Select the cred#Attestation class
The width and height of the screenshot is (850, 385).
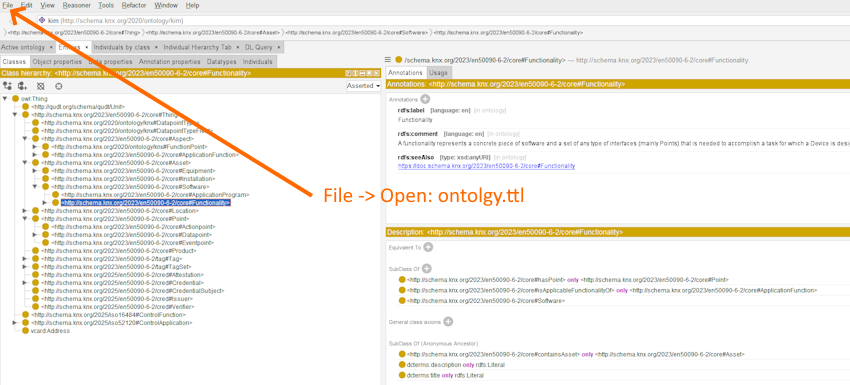(123, 274)
